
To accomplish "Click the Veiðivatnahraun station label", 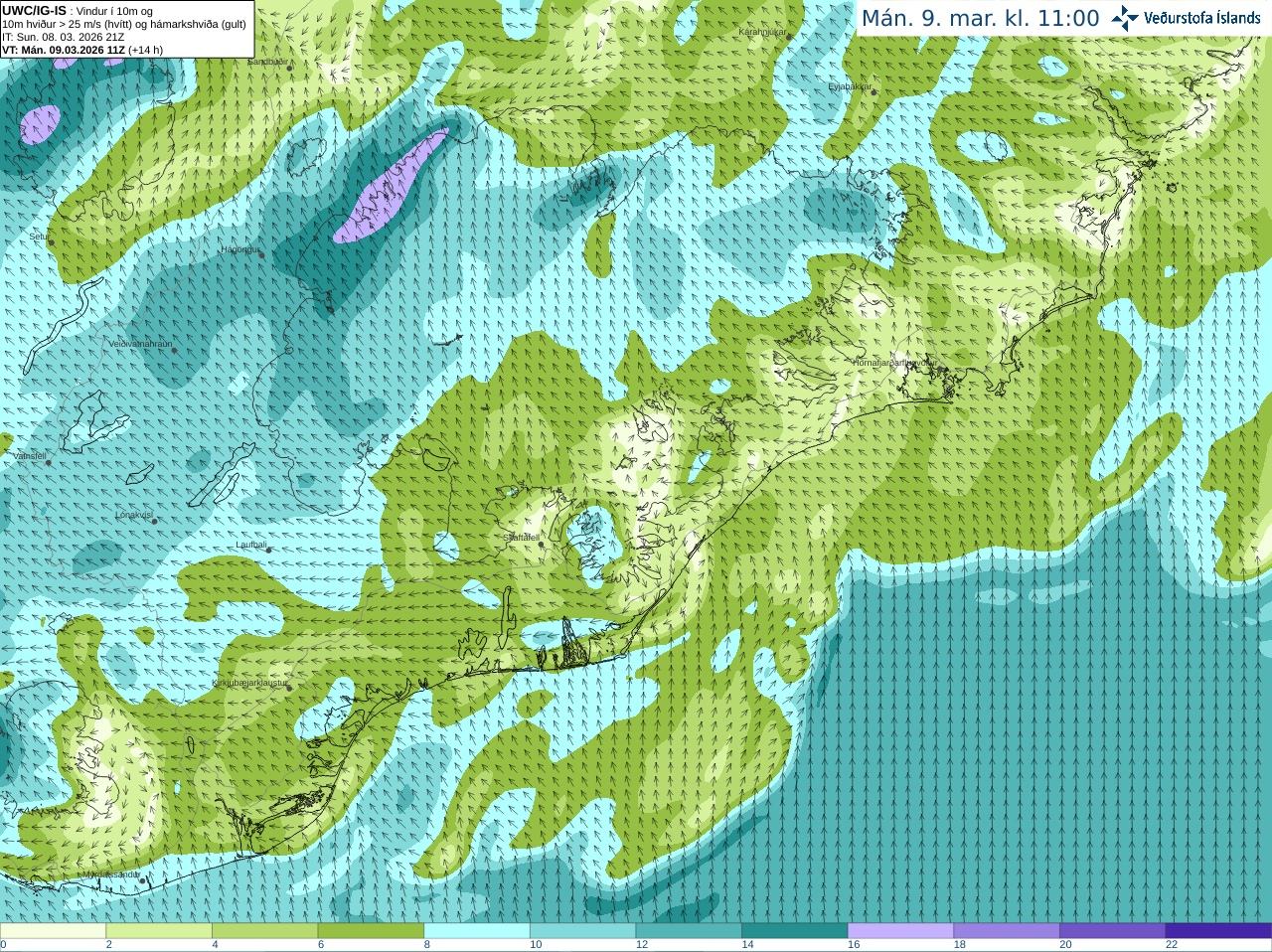I will point(140,344).
